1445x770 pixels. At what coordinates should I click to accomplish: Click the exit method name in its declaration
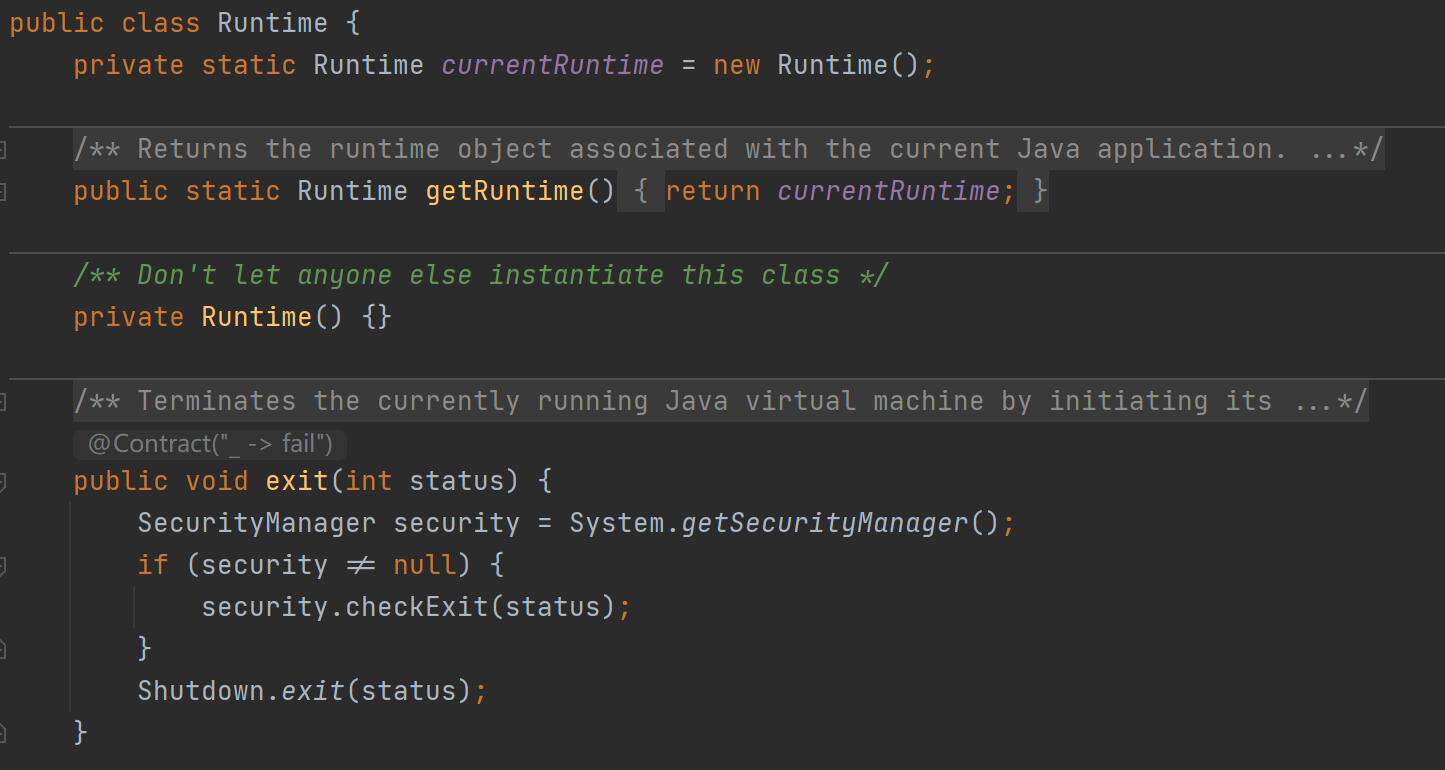click(x=297, y=481)
